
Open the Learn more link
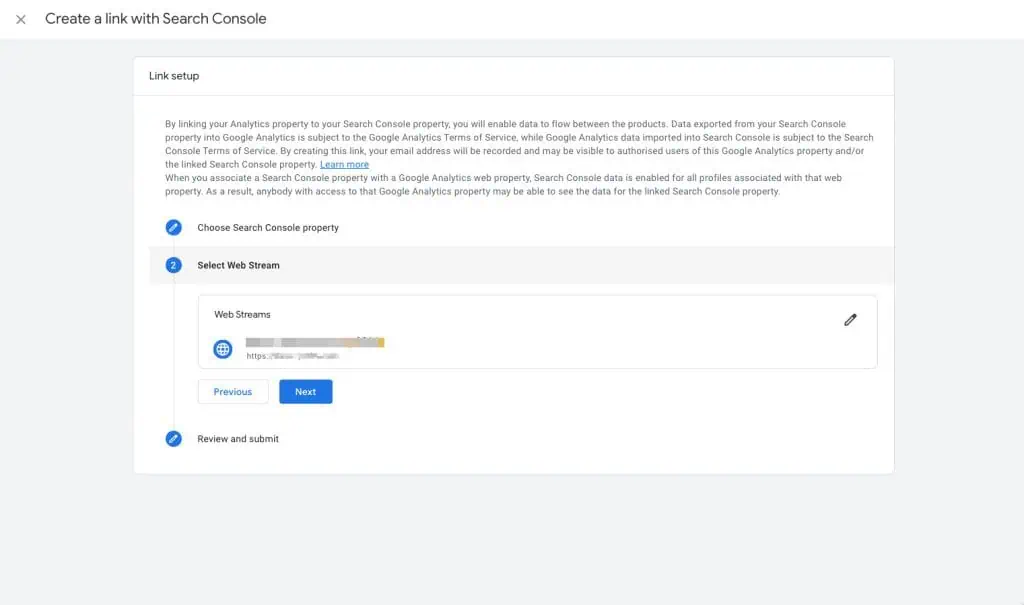point(344,164)
